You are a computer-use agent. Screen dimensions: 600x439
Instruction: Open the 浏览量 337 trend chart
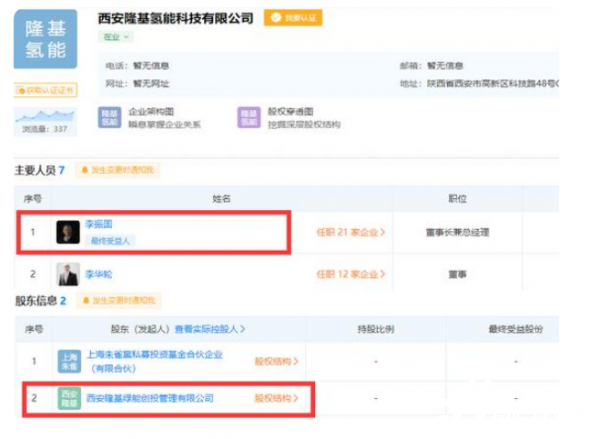pyautogui.click(x=46, y=121)
